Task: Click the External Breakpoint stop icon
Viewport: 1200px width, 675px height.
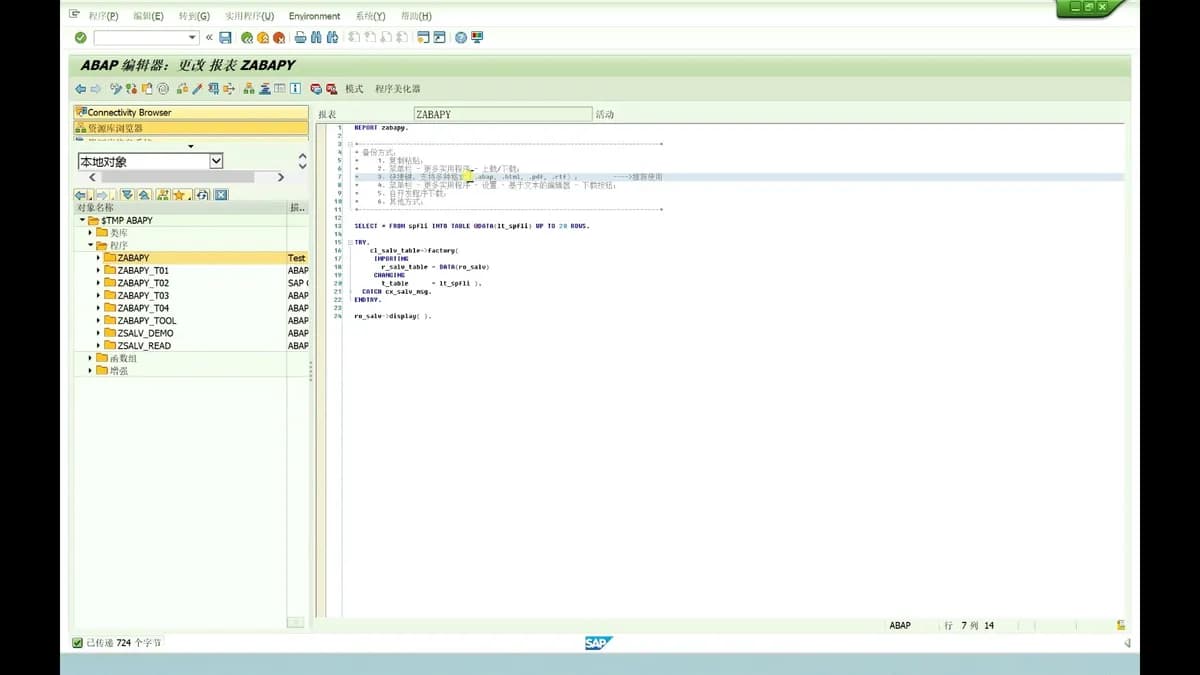Action: pyautogui.click(x=332, y=89)
